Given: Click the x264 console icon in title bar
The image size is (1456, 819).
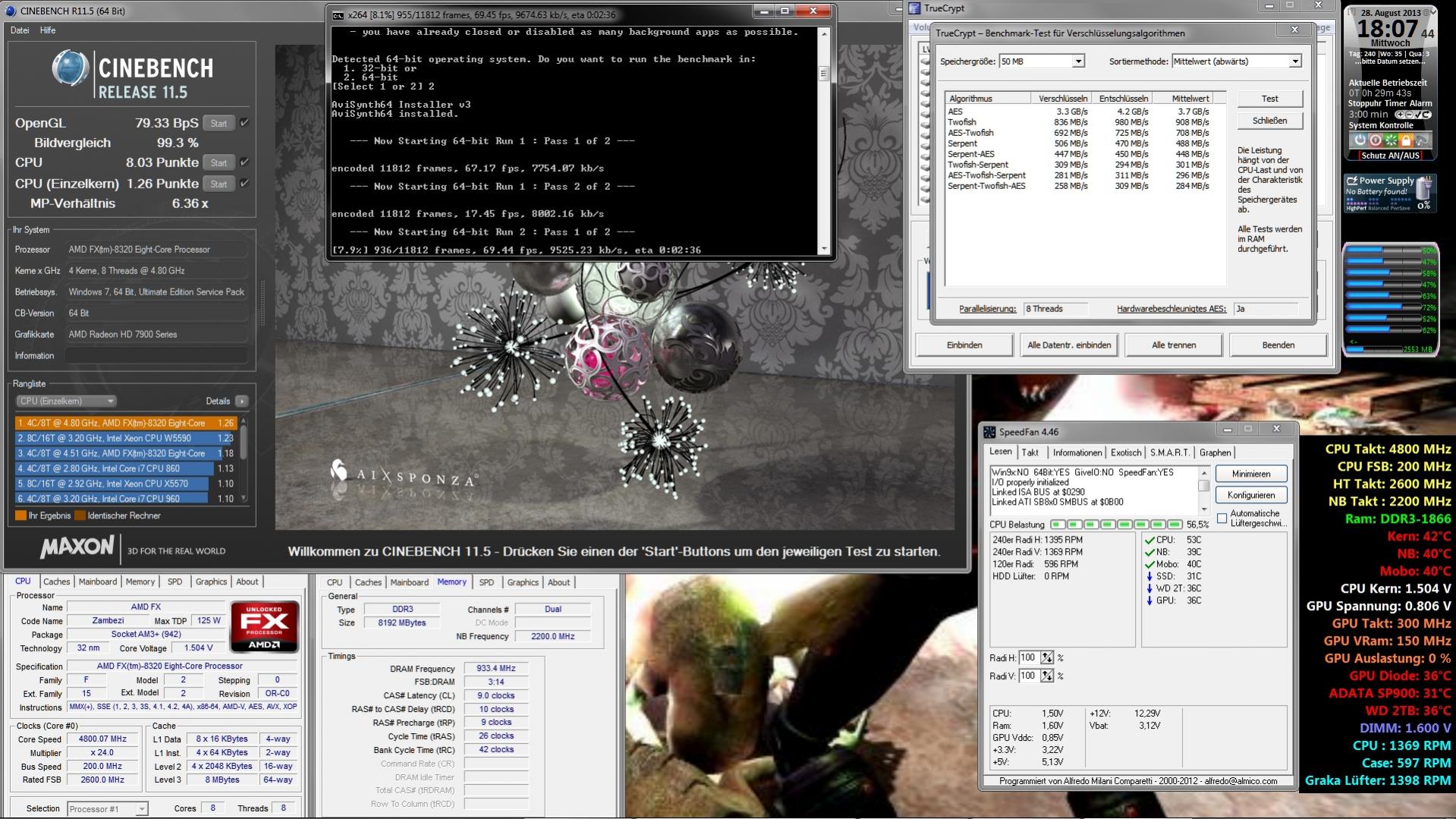Looking at the screenshot, I should tap(338, 14).
